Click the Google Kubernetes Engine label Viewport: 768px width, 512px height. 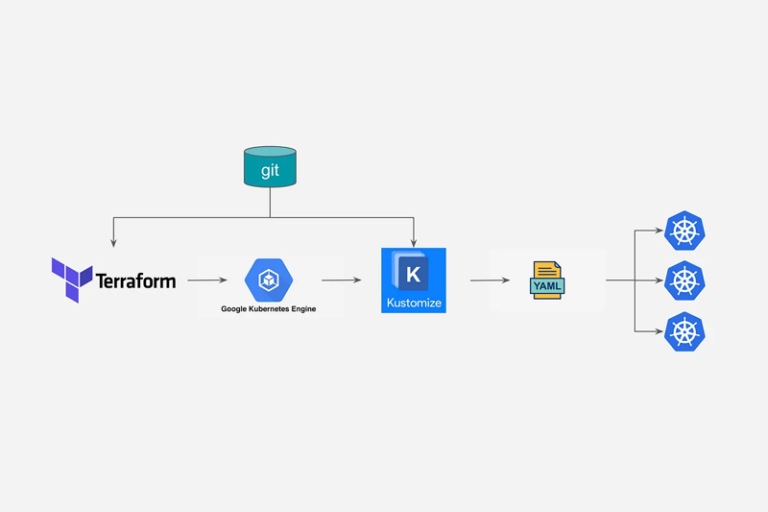click(x=268, y=309)
